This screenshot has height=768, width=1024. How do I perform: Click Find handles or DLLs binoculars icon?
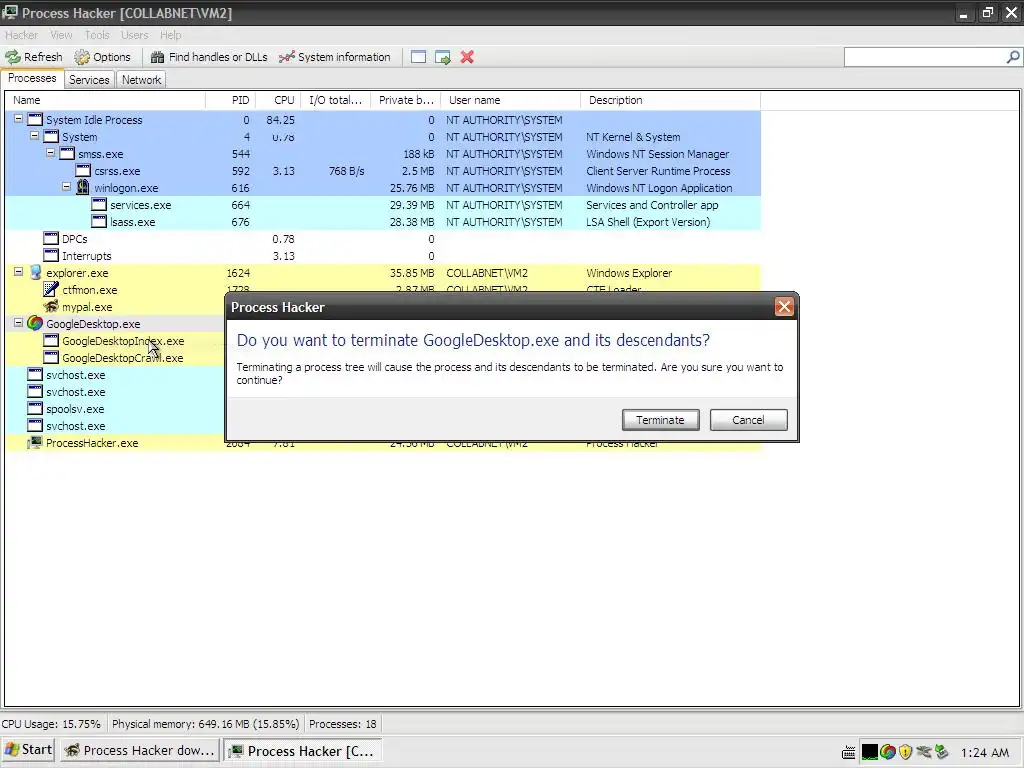pos(157,57)
